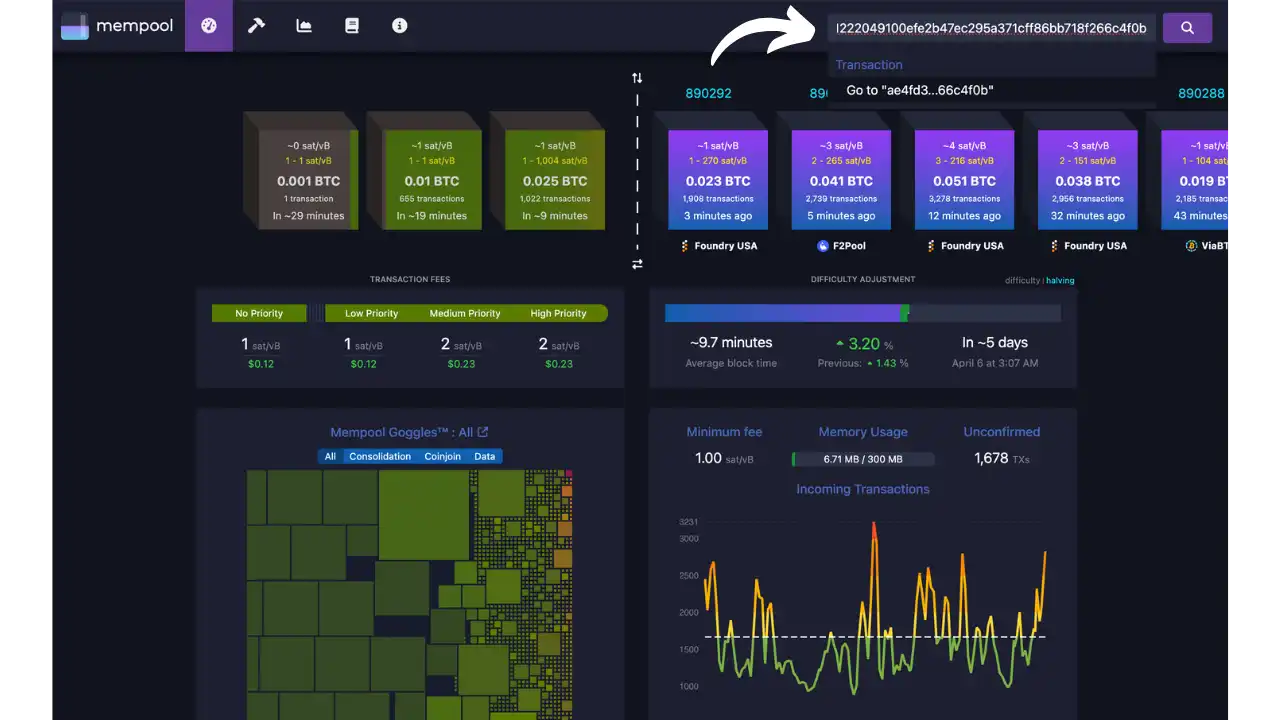Click inside the transaction search field

pos(993,28)
